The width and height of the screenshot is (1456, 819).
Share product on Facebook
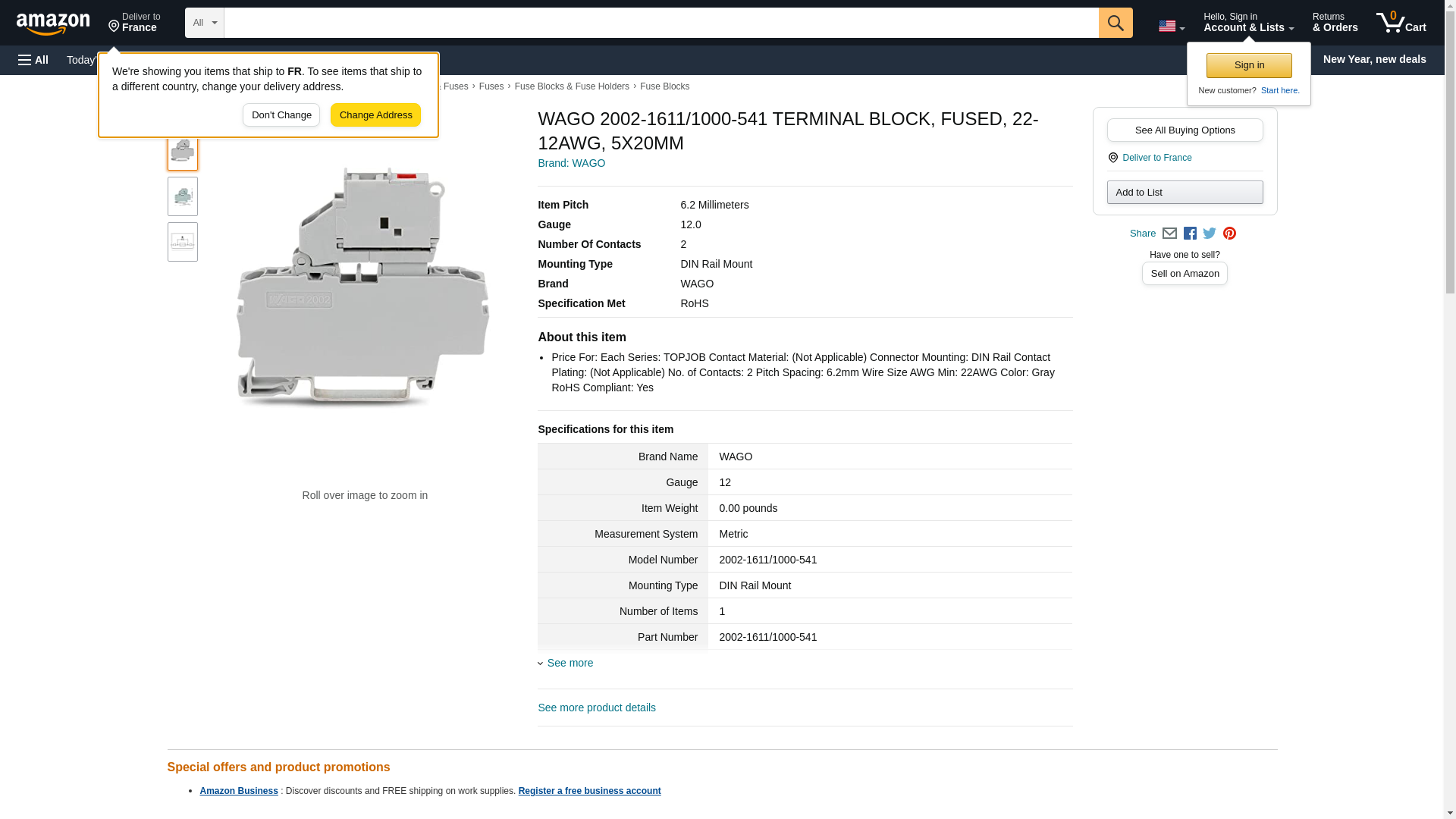(x=1190, y=234)
